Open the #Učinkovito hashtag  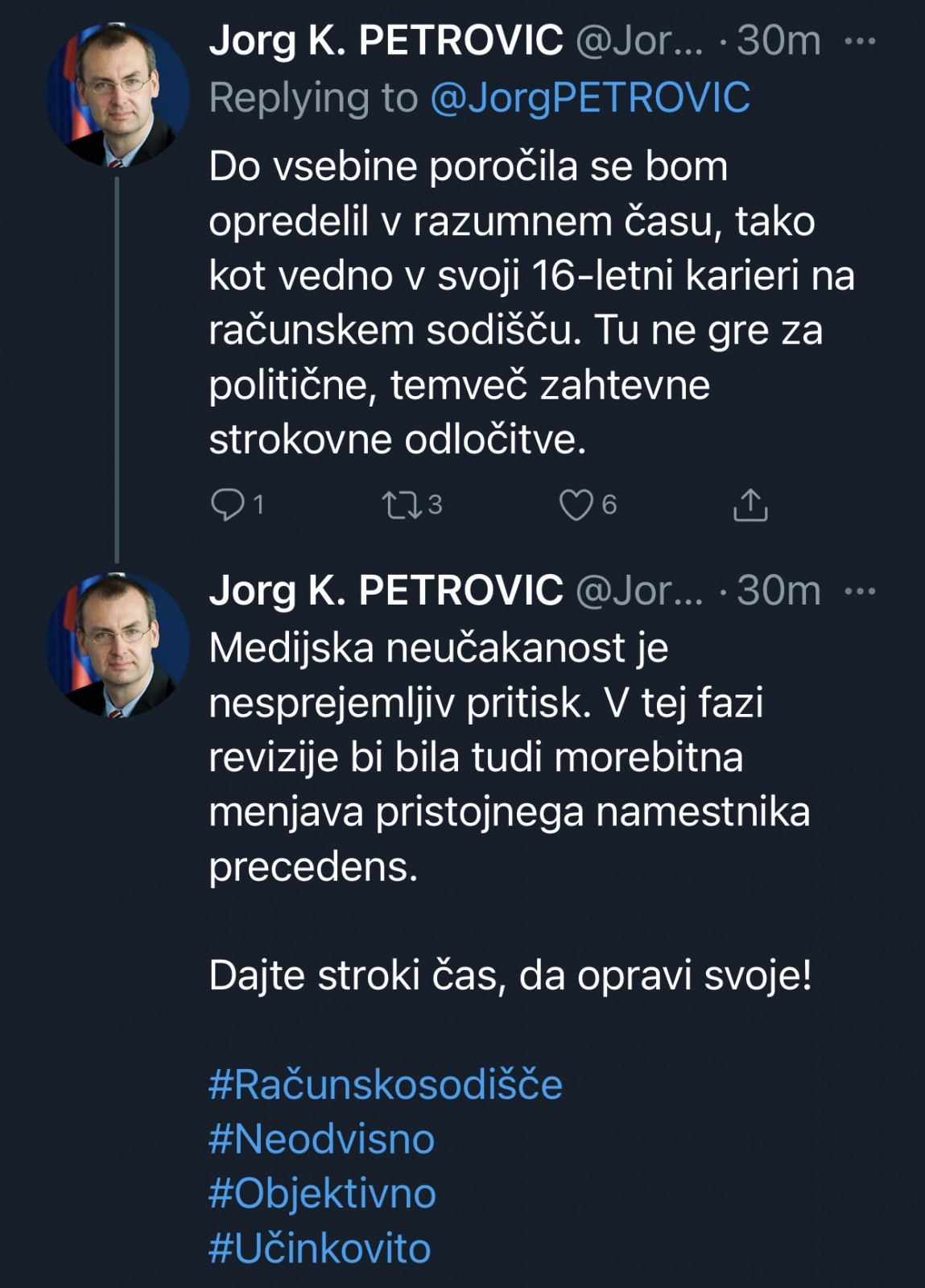coord(320,1249)
